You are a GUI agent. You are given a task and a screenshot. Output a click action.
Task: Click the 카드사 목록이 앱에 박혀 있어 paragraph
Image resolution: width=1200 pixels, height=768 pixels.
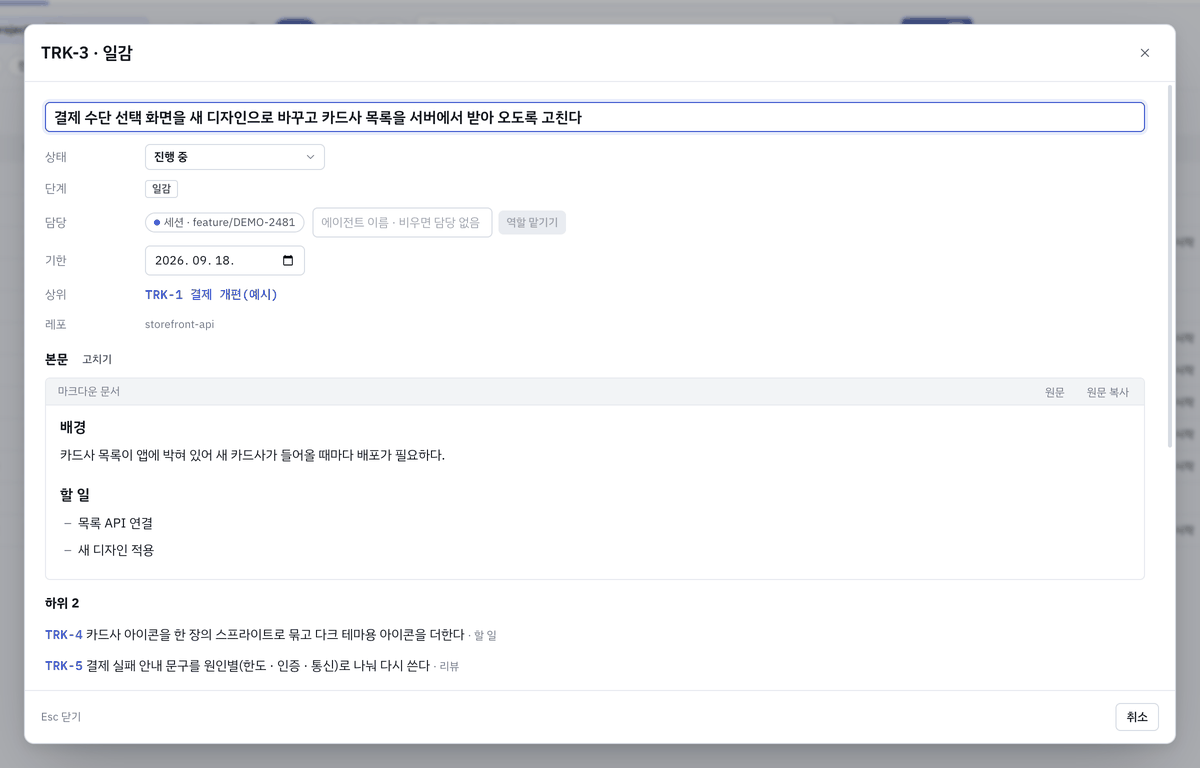click(252, 455)
